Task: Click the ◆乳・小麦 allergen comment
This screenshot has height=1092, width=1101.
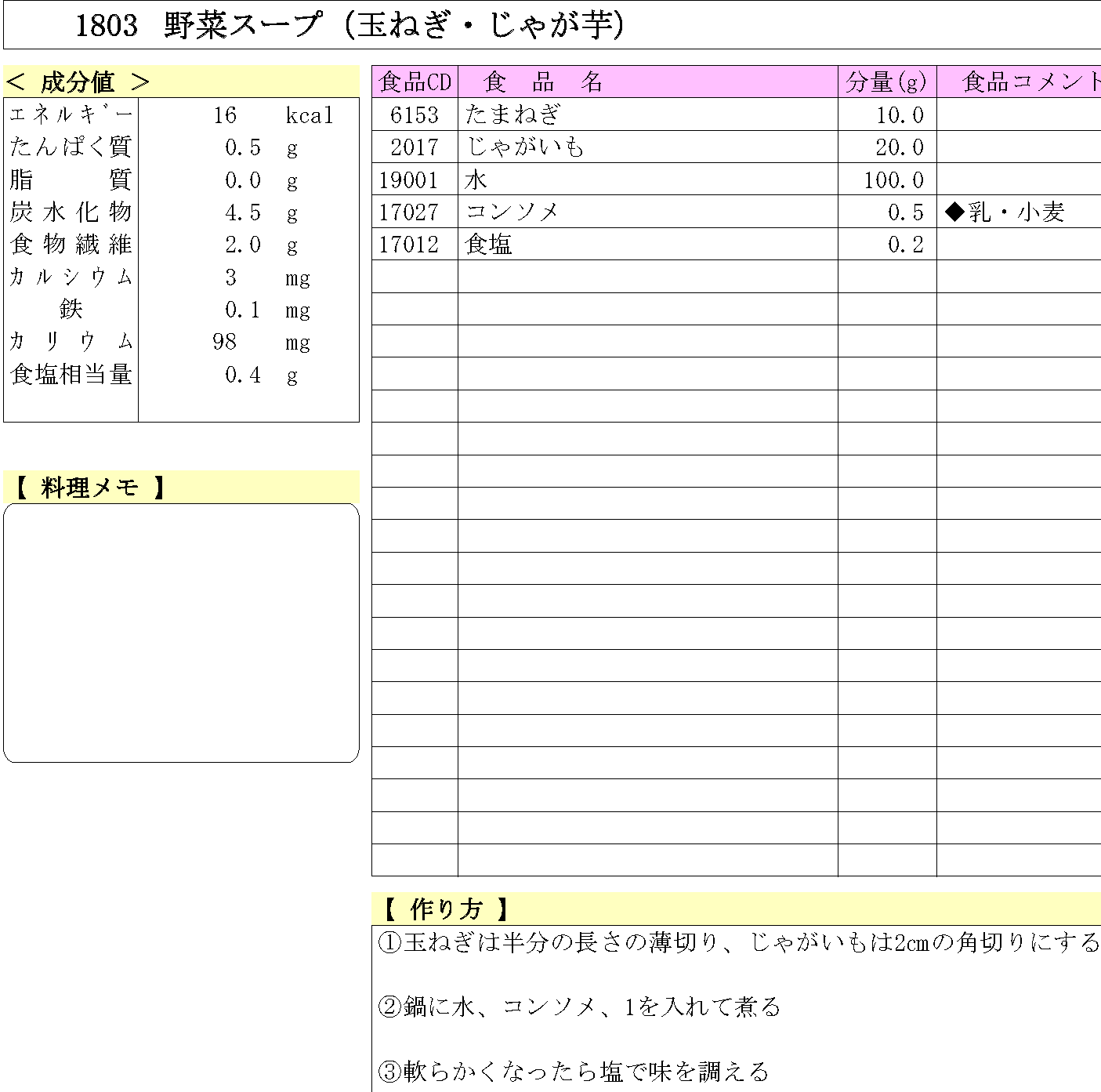Action: [x=1005, y=212]
